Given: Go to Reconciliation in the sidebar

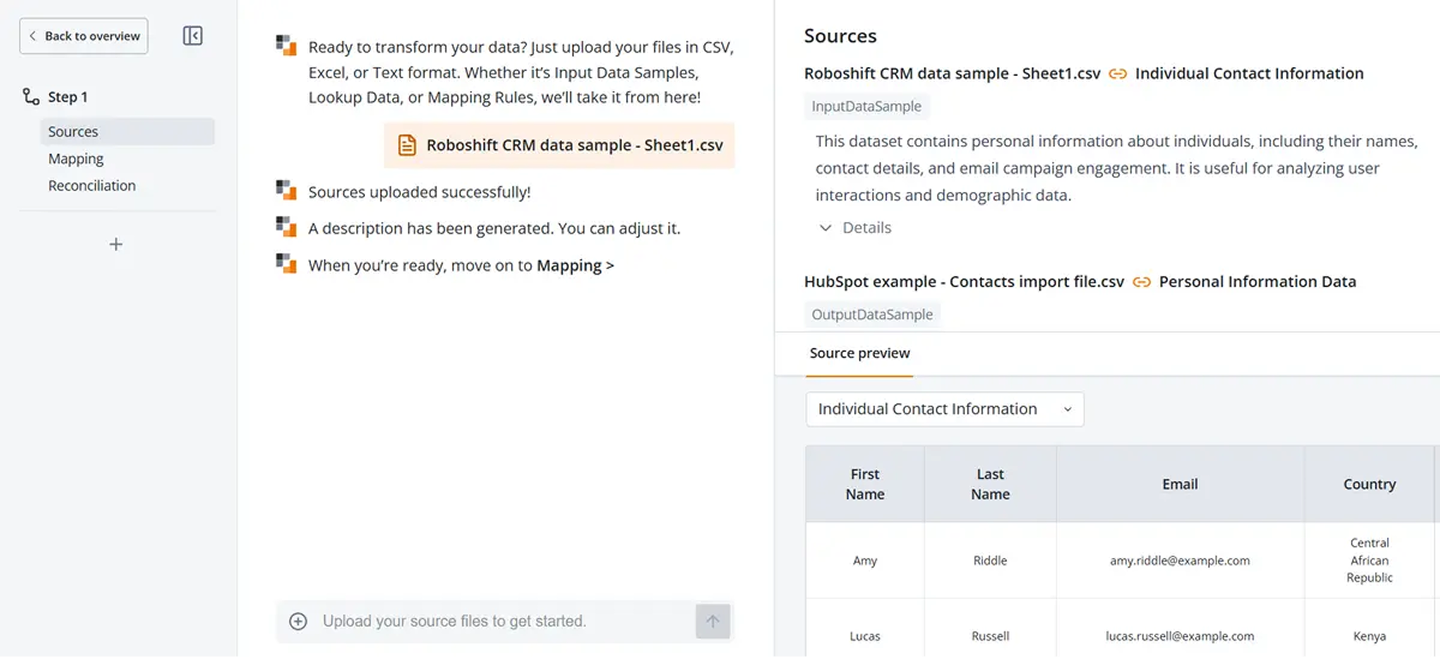Looking at the screenshot, I should 92,186.
